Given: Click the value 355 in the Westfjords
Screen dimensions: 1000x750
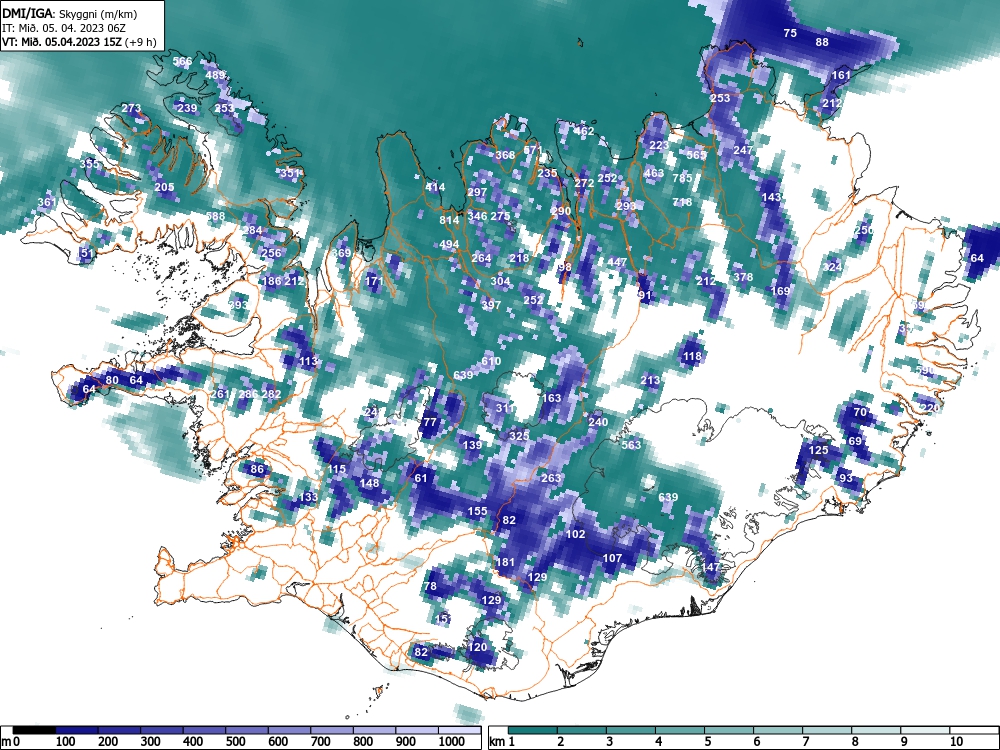Looking at the screenshot, I should click(x=89, y=164).
